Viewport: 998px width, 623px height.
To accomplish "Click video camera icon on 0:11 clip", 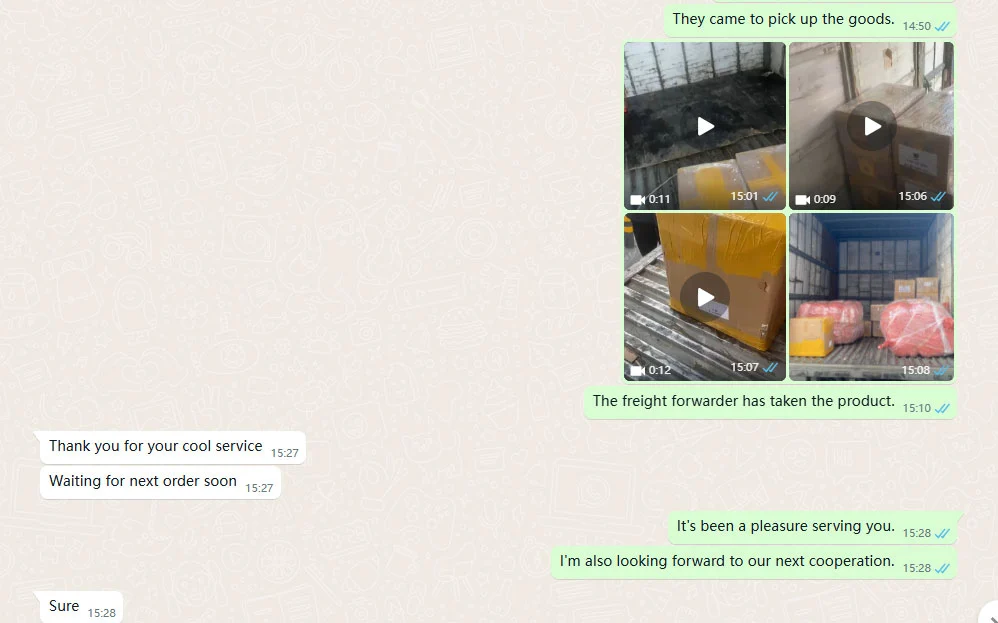I will click(x=638, y=199).
